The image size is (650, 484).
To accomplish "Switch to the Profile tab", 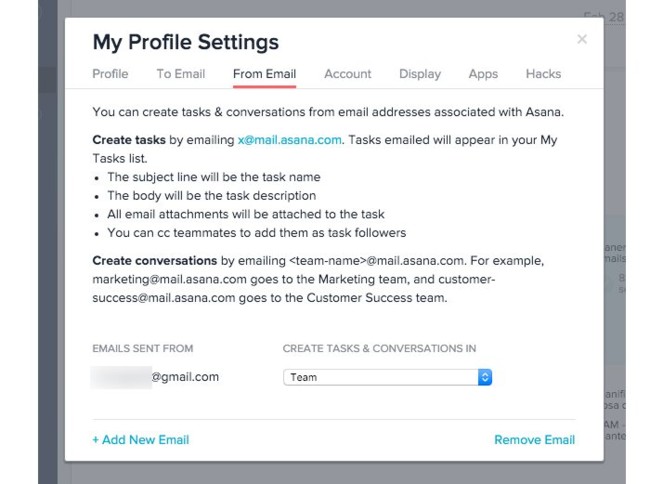I will point(110,74).
